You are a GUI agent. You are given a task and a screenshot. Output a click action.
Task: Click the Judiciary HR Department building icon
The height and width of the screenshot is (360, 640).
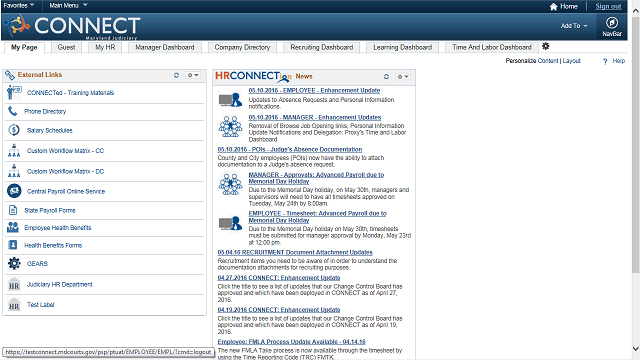click(14, 284)
